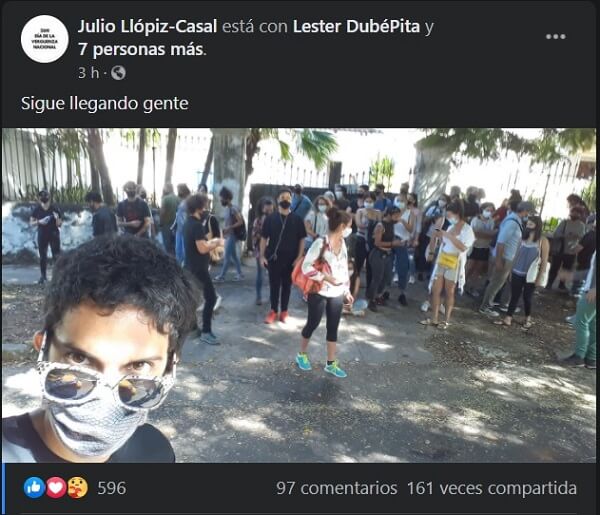Open the street crowd selfie photo

[x=299, y=295]
